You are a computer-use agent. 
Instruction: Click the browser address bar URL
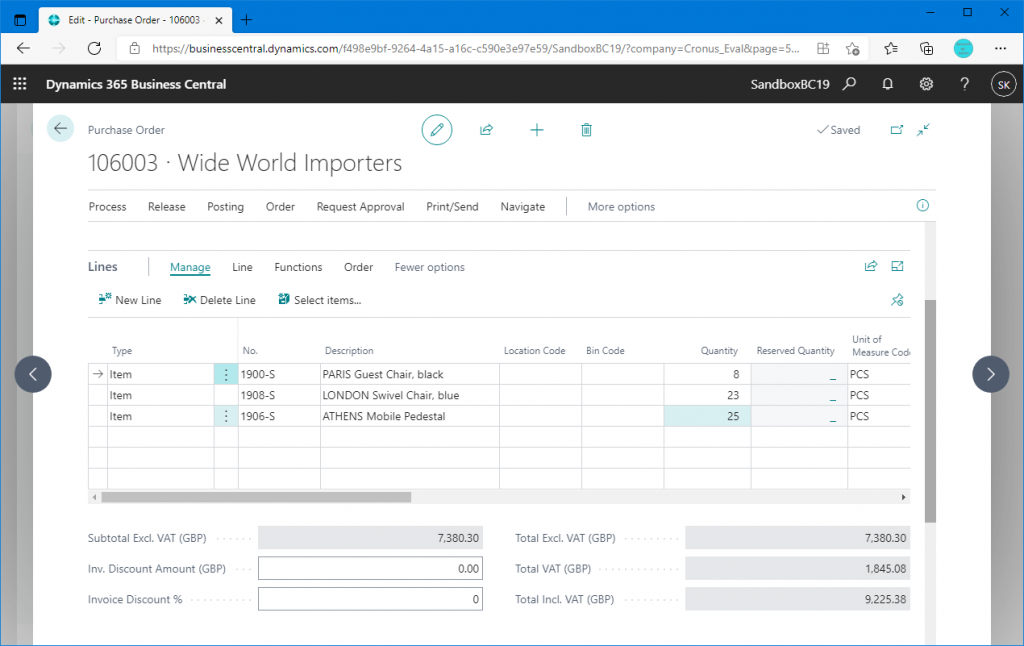[475, 48]
